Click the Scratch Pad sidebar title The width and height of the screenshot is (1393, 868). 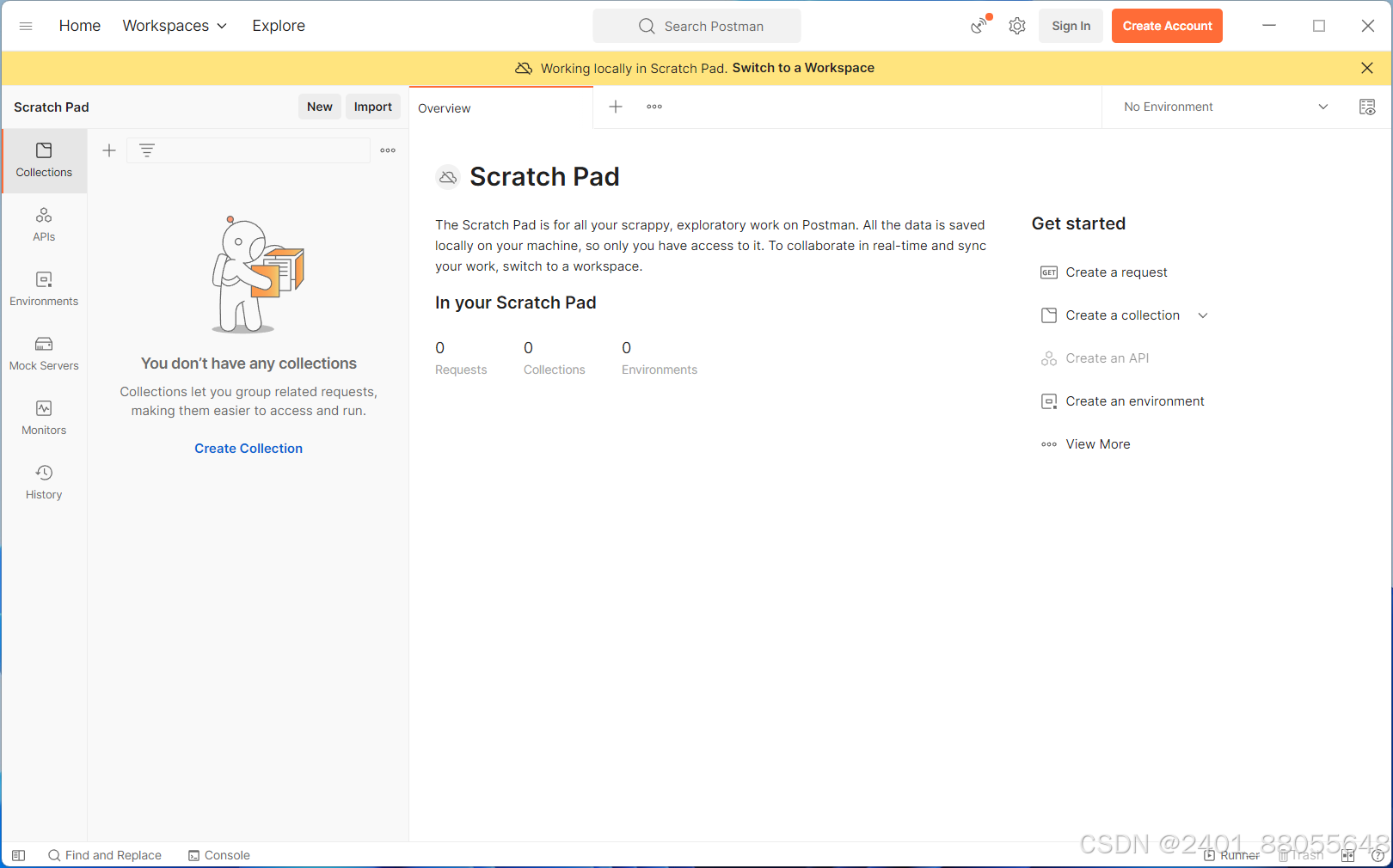click(x=52, y=107)
